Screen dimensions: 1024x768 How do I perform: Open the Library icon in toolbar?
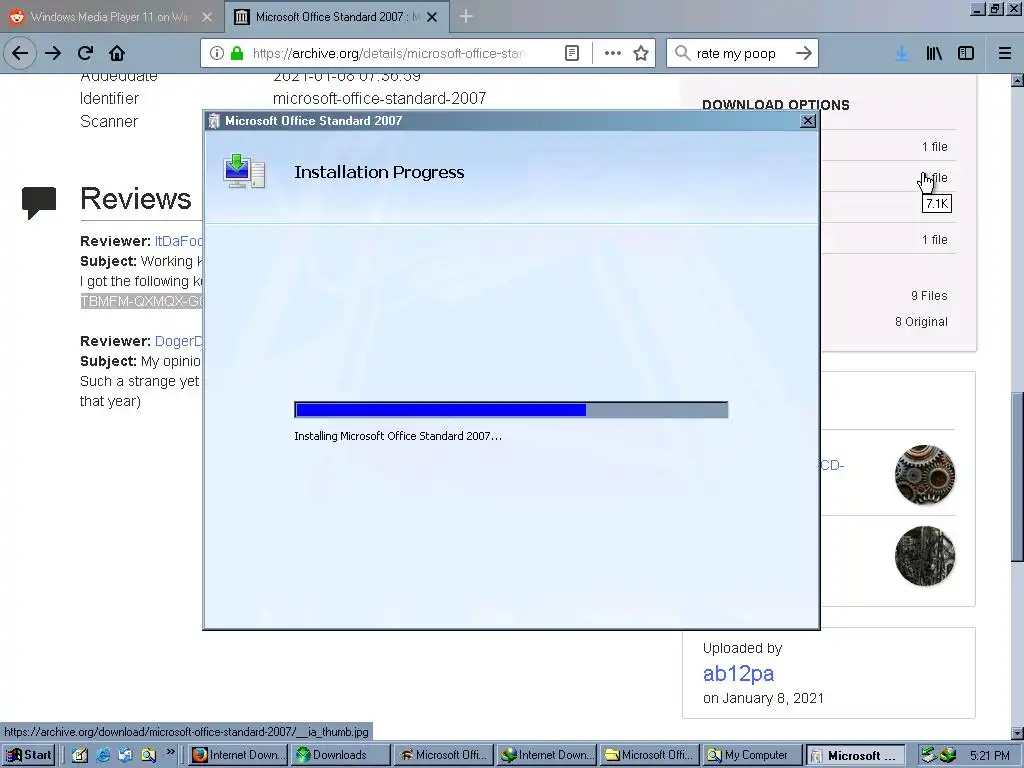pyautogui.click(x=934, y=53)
